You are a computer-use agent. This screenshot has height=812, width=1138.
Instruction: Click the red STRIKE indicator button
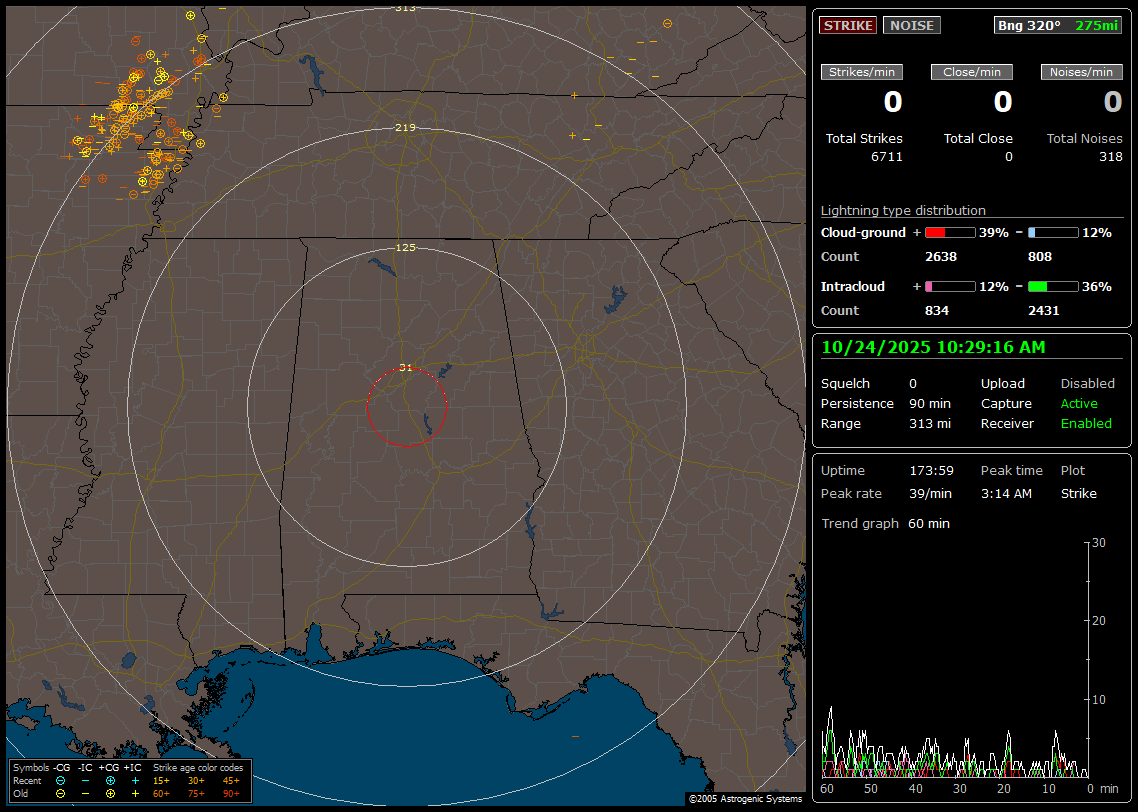coord(848,26)
